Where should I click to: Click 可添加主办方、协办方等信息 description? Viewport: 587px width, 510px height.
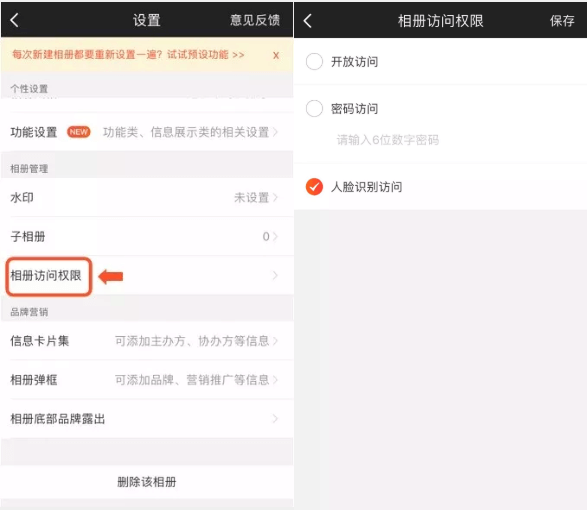tap(192, 341)
